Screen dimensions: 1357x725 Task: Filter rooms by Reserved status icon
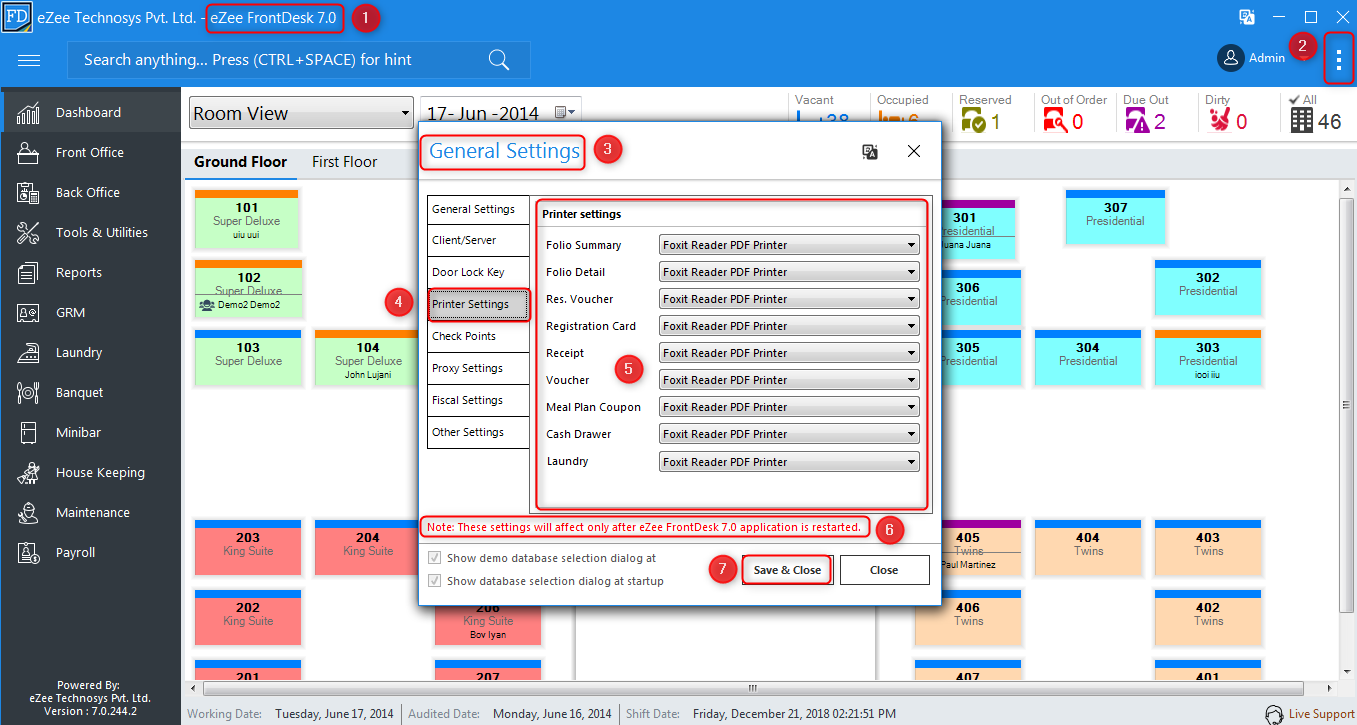(x=973, y=121)
